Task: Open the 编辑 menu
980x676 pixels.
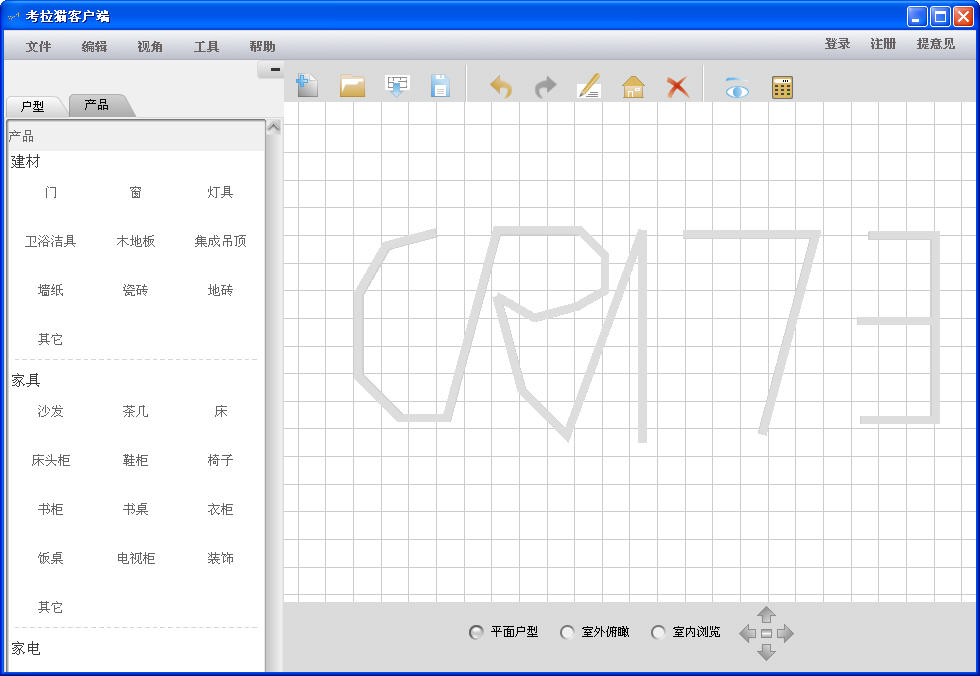Action: click(94, 46)
